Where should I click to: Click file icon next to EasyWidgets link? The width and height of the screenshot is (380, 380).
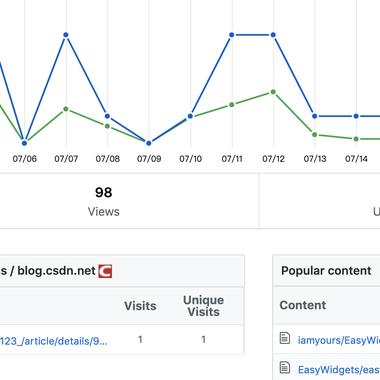[285, 368]
